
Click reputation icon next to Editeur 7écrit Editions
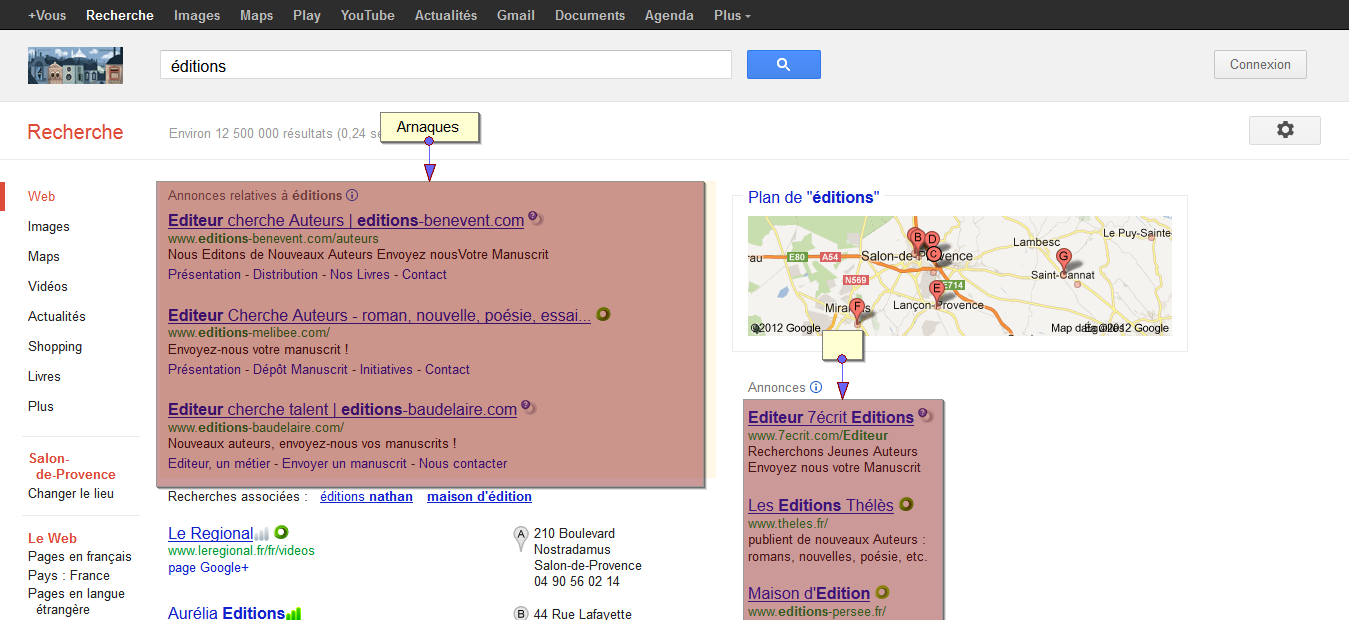pos(925,415)
